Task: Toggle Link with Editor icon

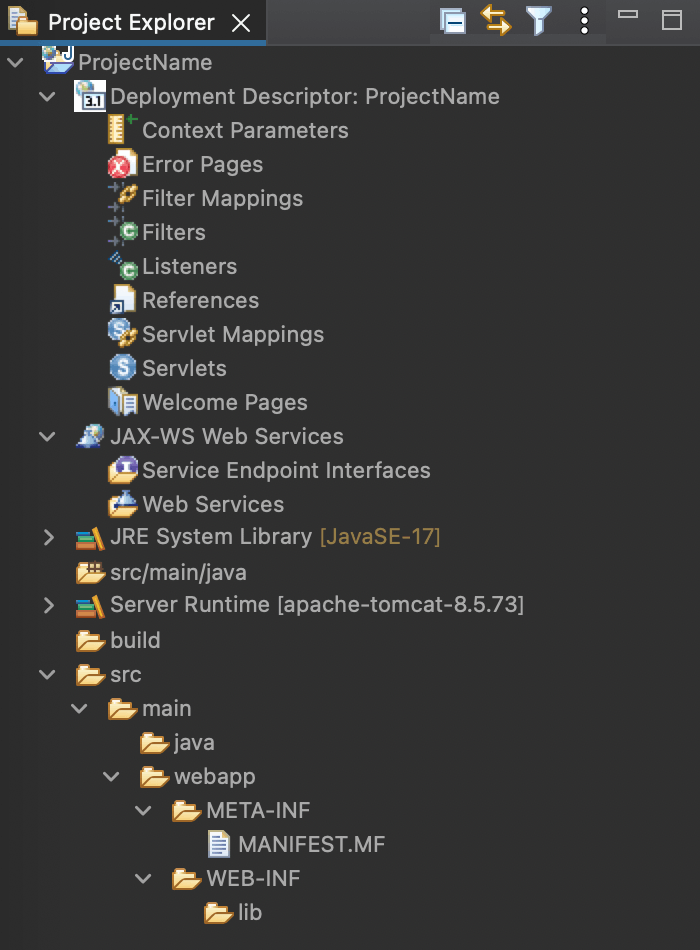Action: coord(496,21)
